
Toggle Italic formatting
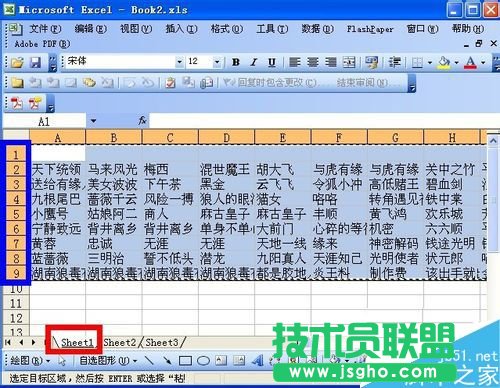(254, 62)
